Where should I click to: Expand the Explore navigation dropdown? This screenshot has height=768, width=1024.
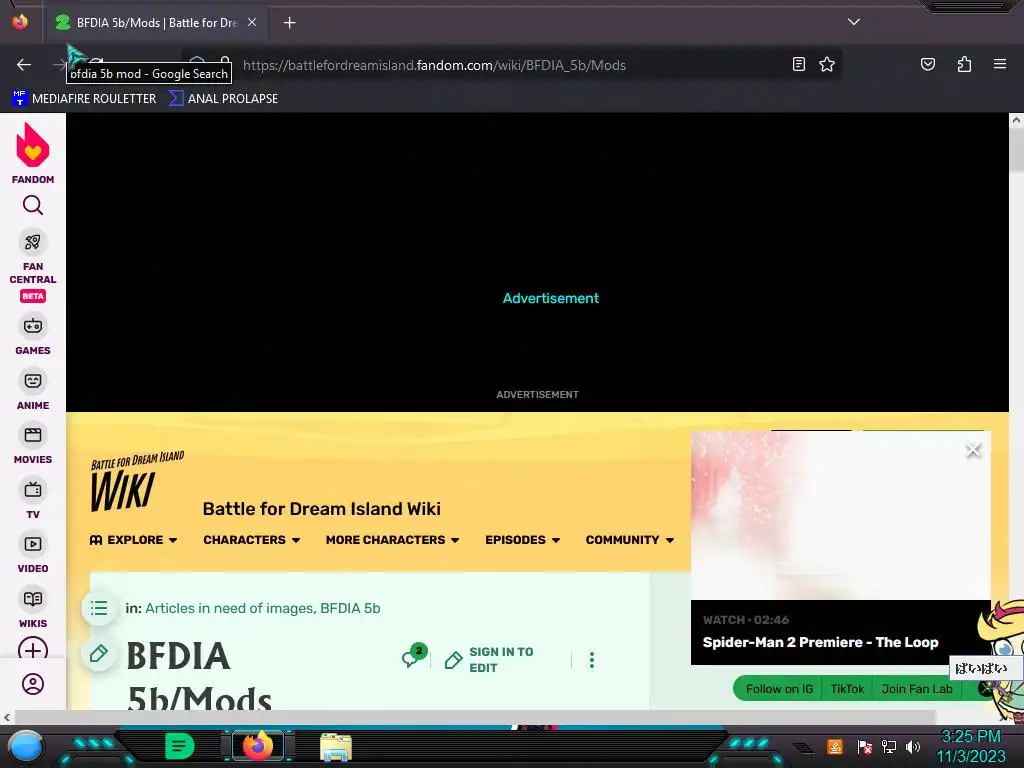click(133, 540)
